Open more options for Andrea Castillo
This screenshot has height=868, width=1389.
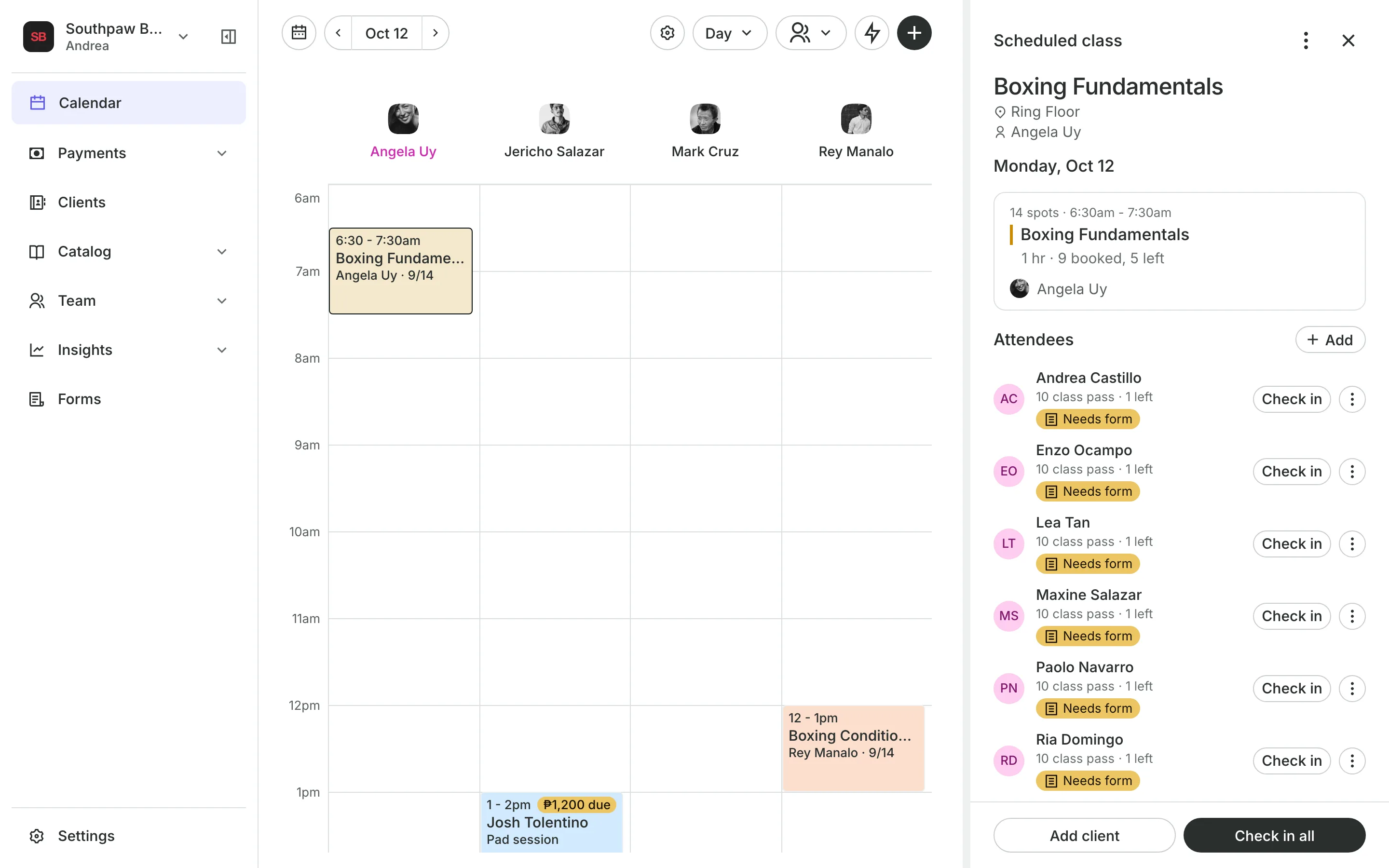coord(1352,399)
